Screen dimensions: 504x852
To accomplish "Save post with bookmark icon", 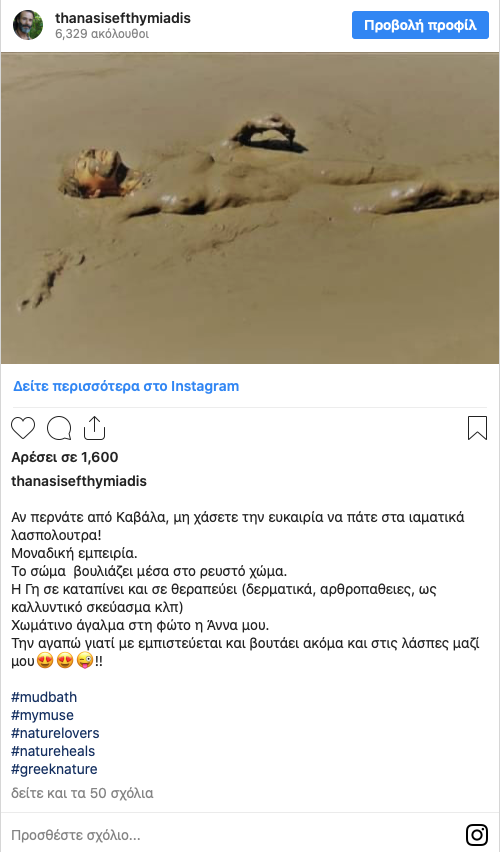I will pyautogui.click(x=477, y=428).
